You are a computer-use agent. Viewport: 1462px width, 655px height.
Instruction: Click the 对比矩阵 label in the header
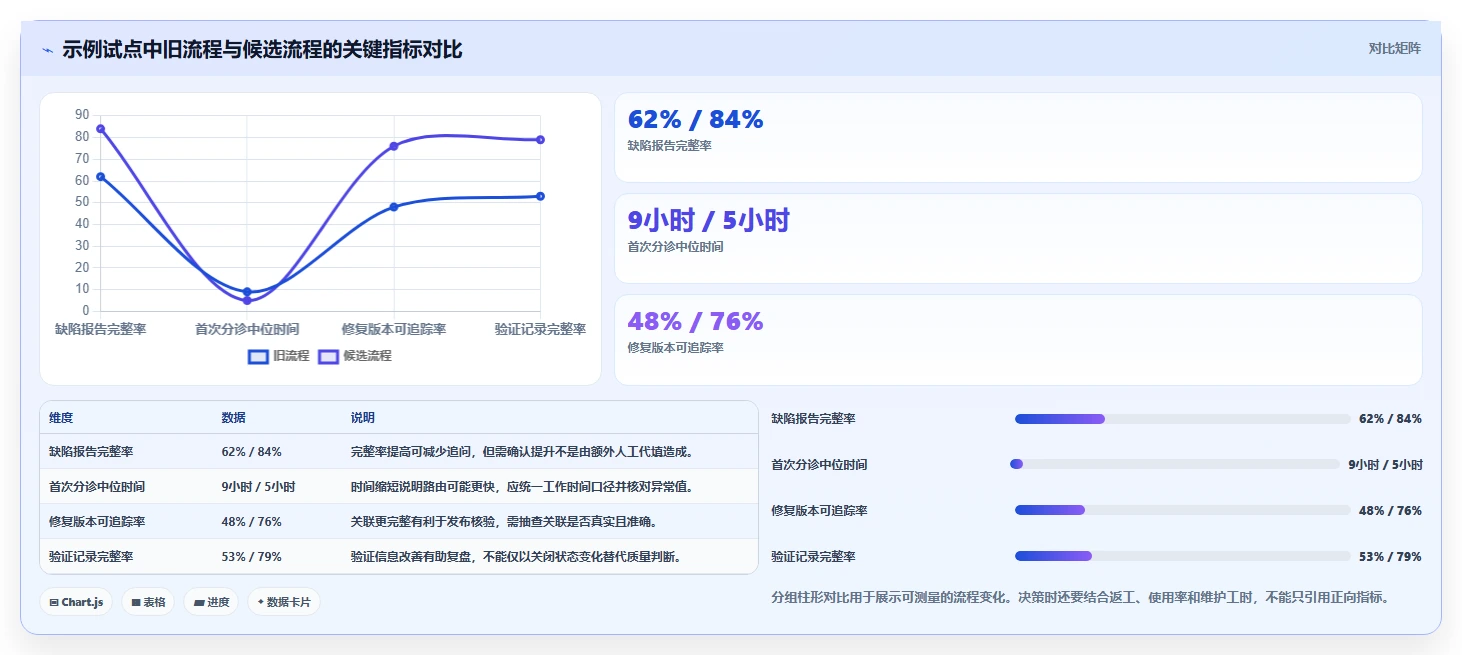[x=1395, y=48]
